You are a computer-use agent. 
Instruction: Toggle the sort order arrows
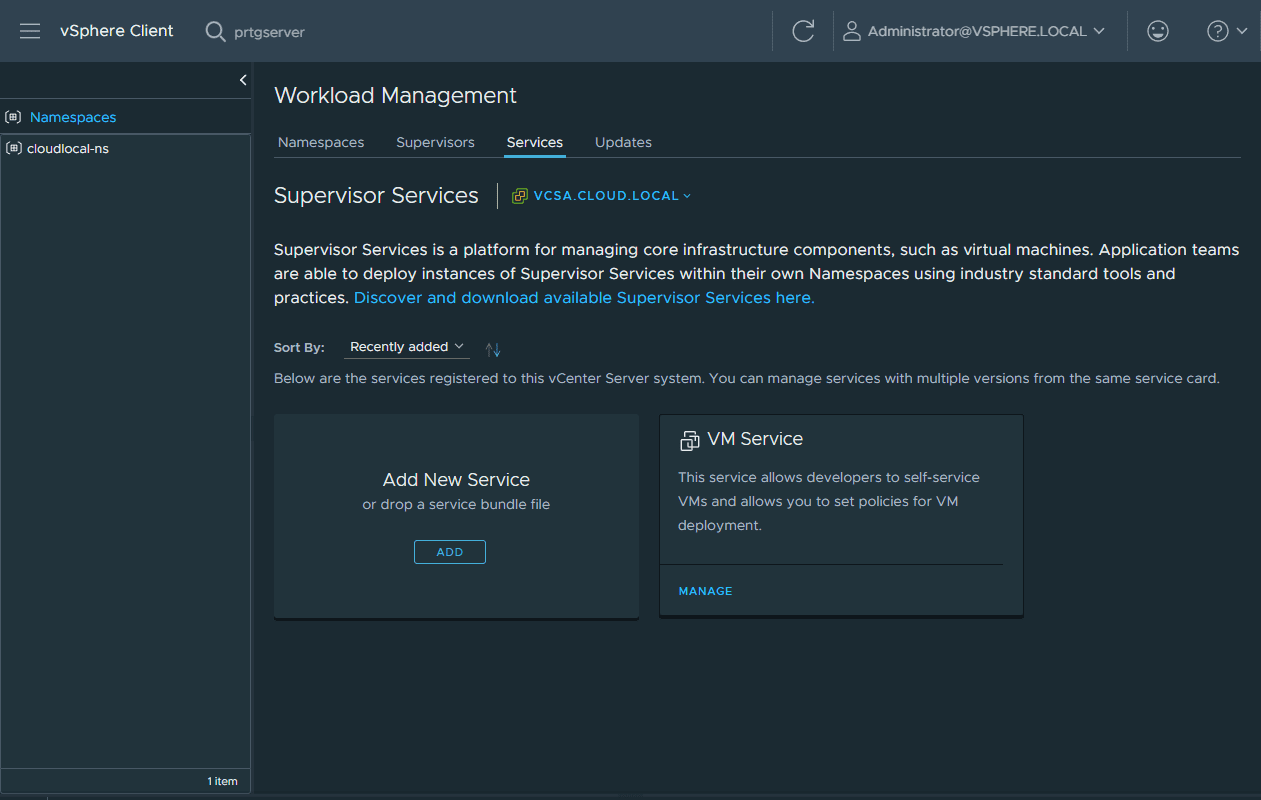(x=492, y=349)
